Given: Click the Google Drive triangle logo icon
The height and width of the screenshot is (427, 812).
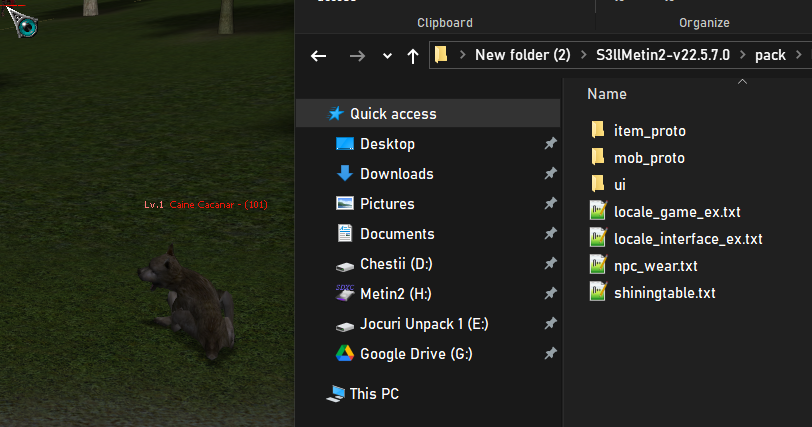Looking at the screenshot, I should click(x=345, y=353).
